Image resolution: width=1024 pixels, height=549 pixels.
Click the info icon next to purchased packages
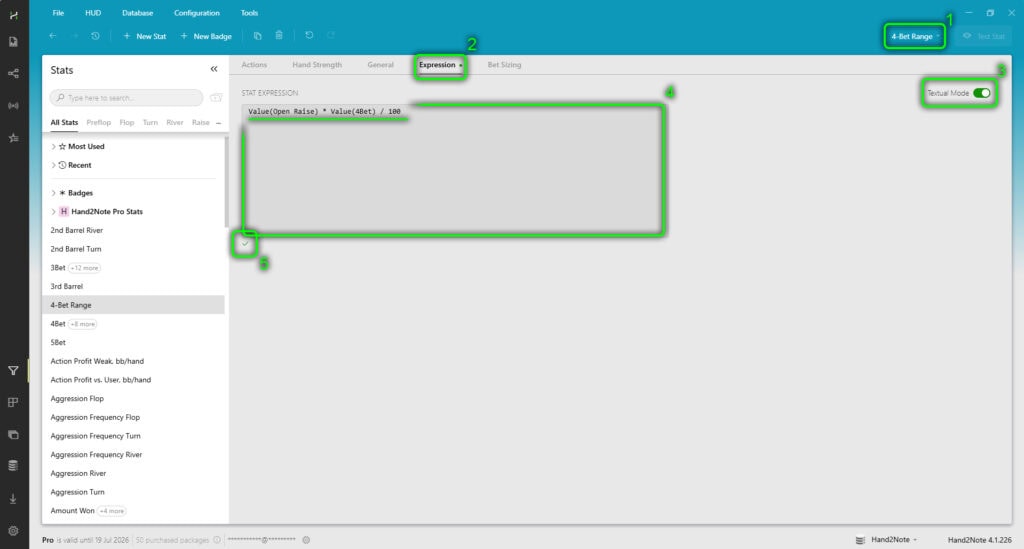[x=217, y=540]
